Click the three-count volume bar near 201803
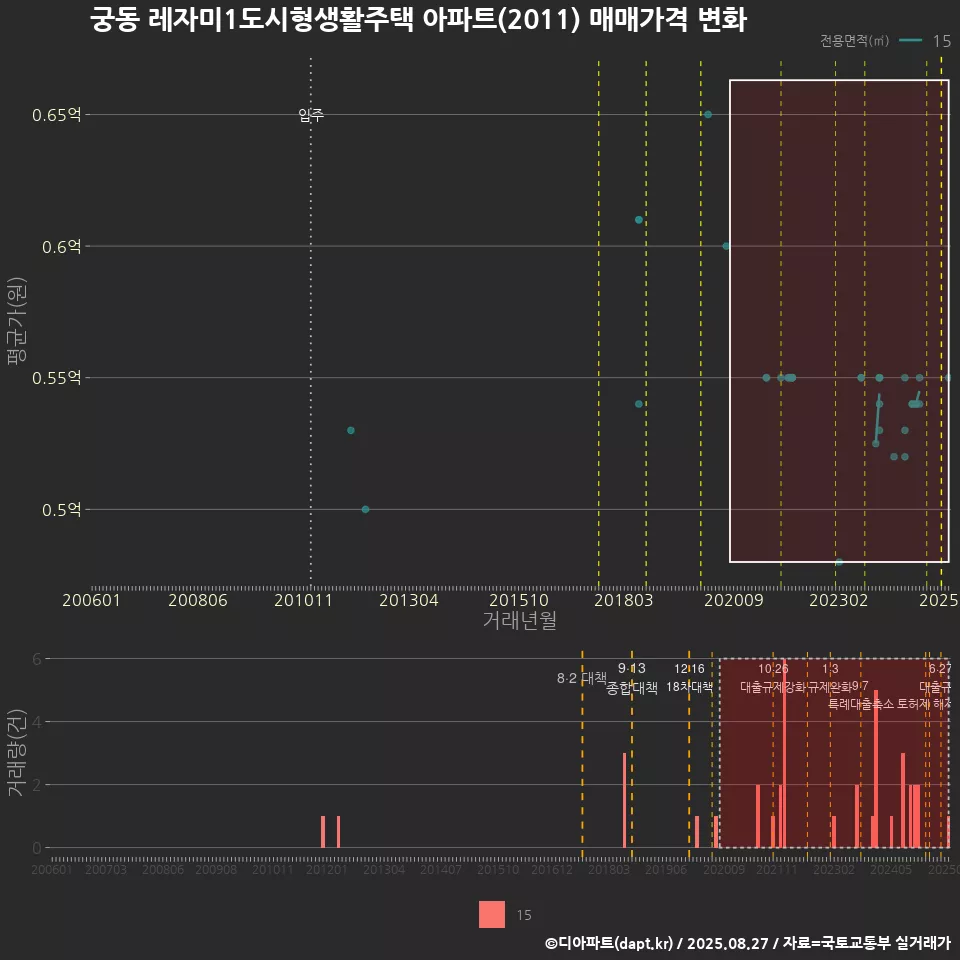Screen dimensions: 960x960 [x=624, y=800]
